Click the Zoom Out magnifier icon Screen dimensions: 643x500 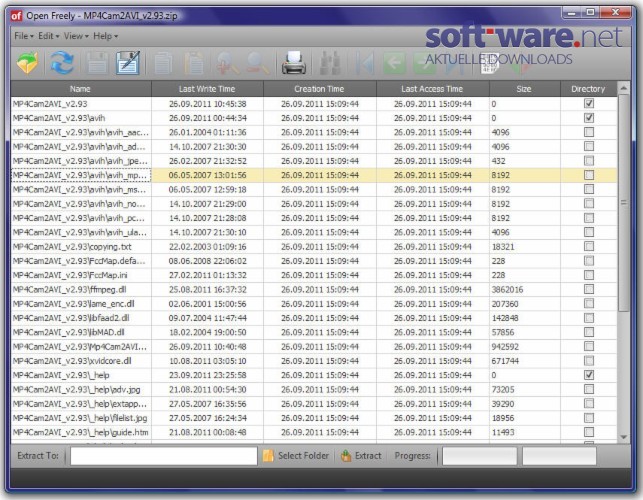258,63
